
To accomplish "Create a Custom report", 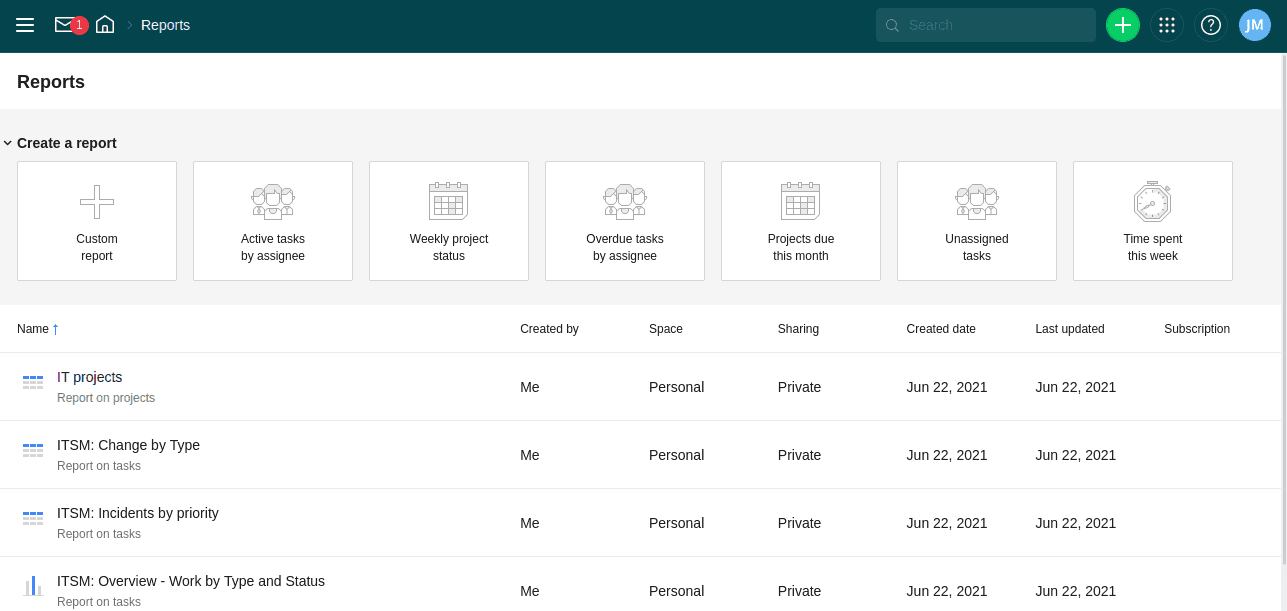I will 97,221.
